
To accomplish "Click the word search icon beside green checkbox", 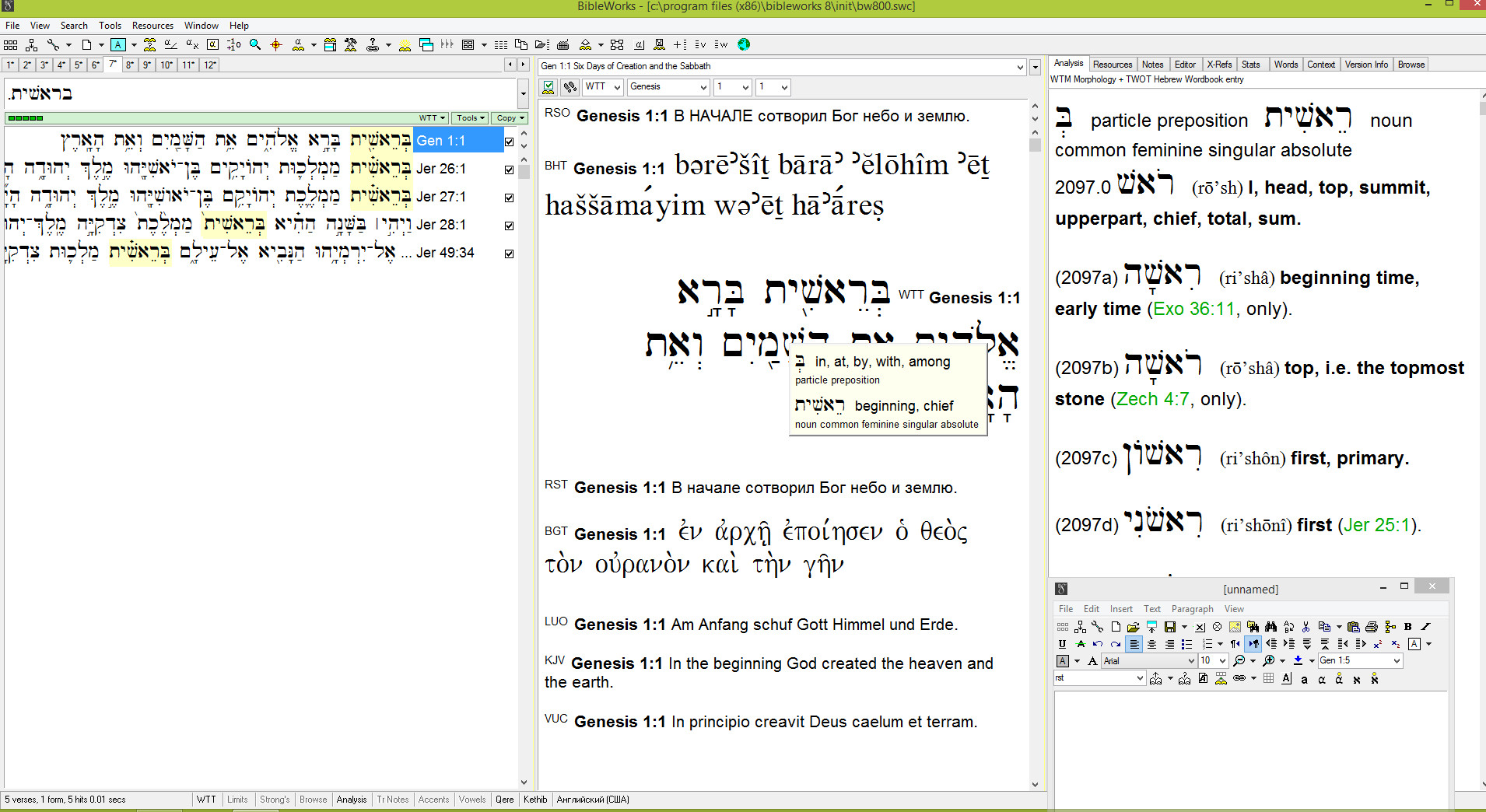I will pos(570,86).
